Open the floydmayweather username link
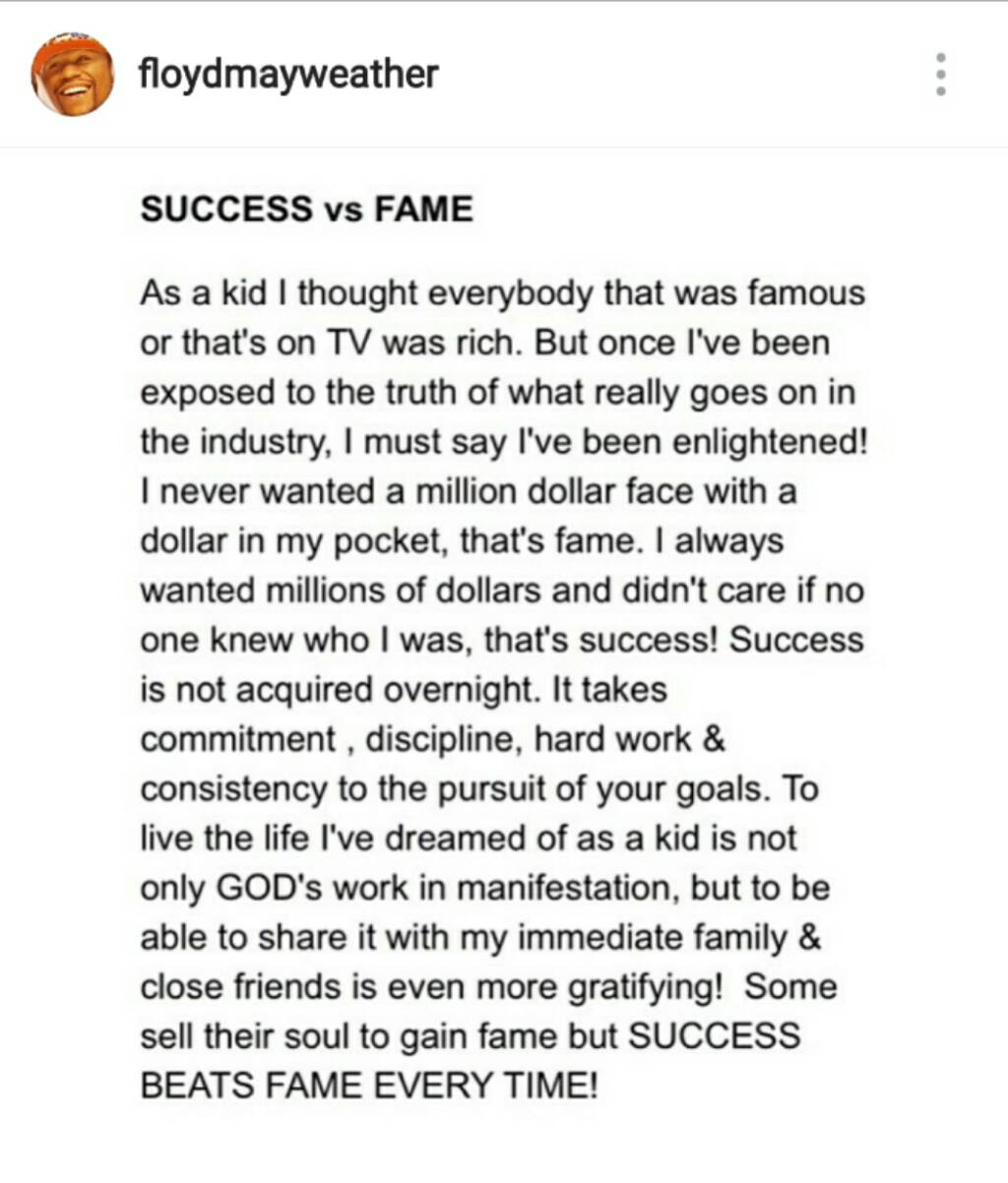Viewport: 1008px width, 1183px height. [x=288, y=74]
